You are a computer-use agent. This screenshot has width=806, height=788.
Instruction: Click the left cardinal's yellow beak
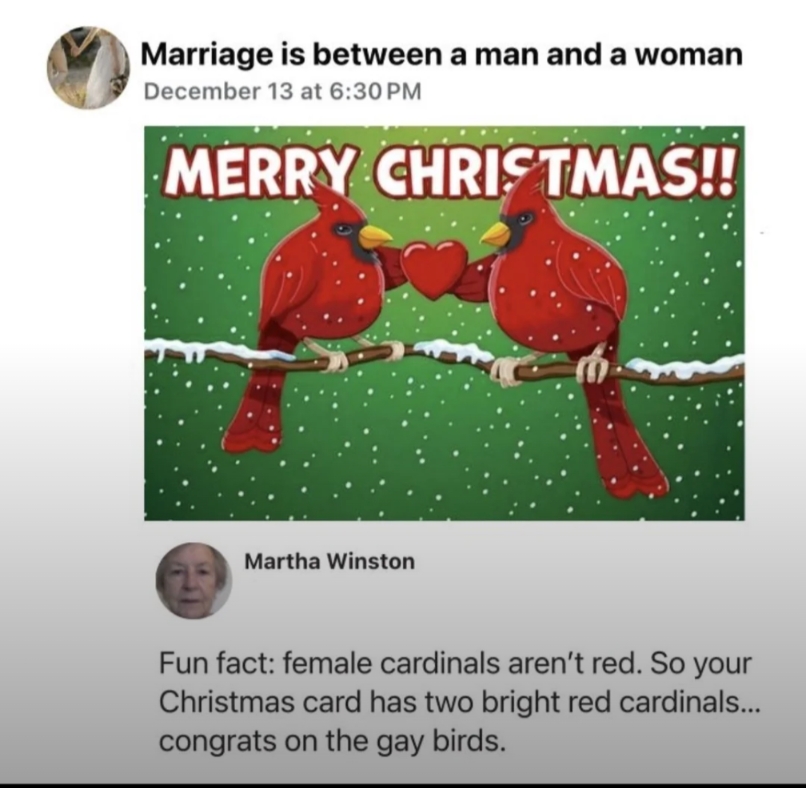tap(374, 236)
